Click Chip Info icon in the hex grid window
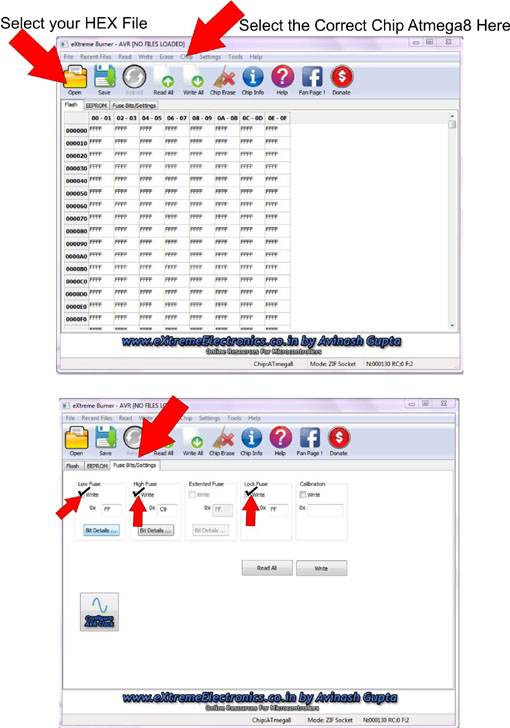 pyautogui.click(x=253, y=80)
